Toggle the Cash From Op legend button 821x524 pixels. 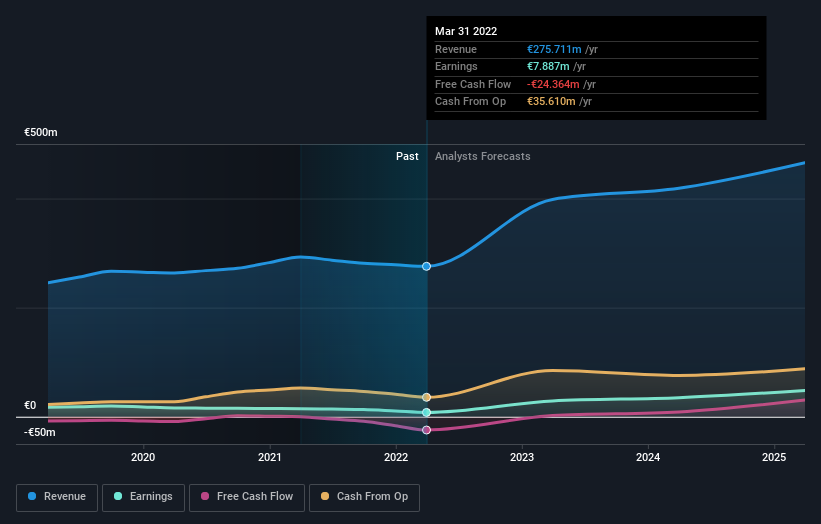(x=364, y=497)
